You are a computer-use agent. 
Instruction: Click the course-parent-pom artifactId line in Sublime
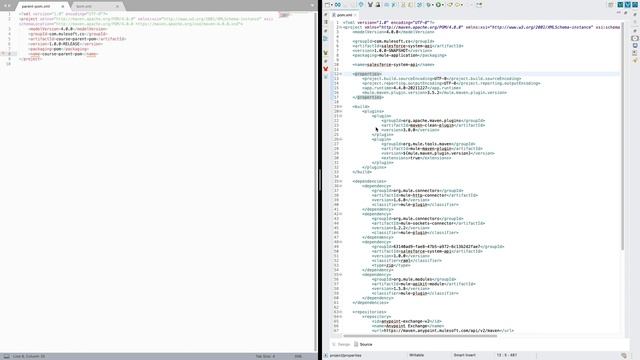coord(77,39)
